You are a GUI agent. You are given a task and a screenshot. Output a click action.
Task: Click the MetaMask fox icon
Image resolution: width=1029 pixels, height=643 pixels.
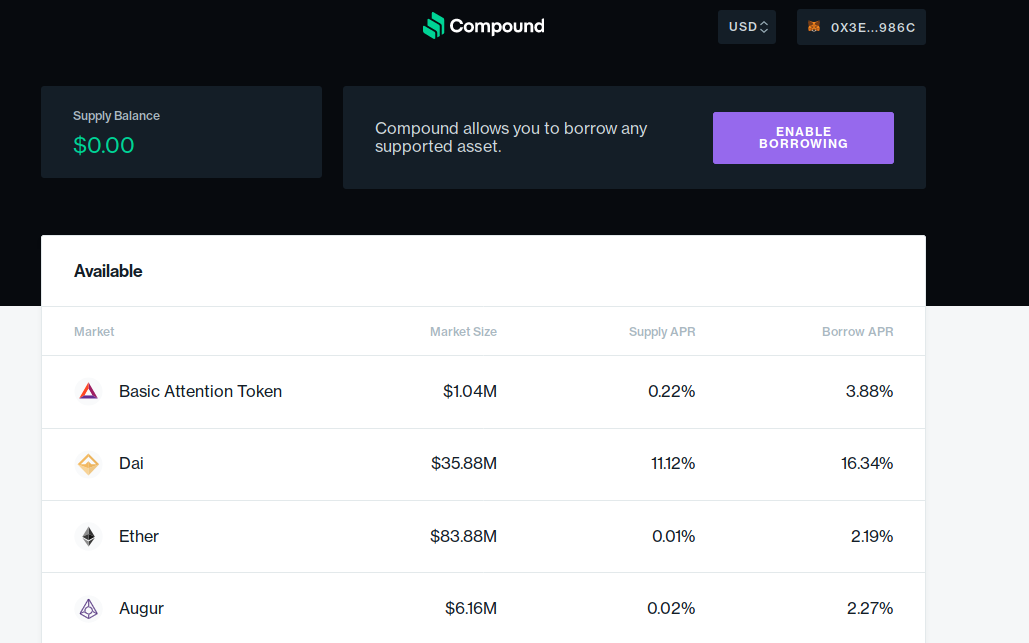tap(814, 27)
